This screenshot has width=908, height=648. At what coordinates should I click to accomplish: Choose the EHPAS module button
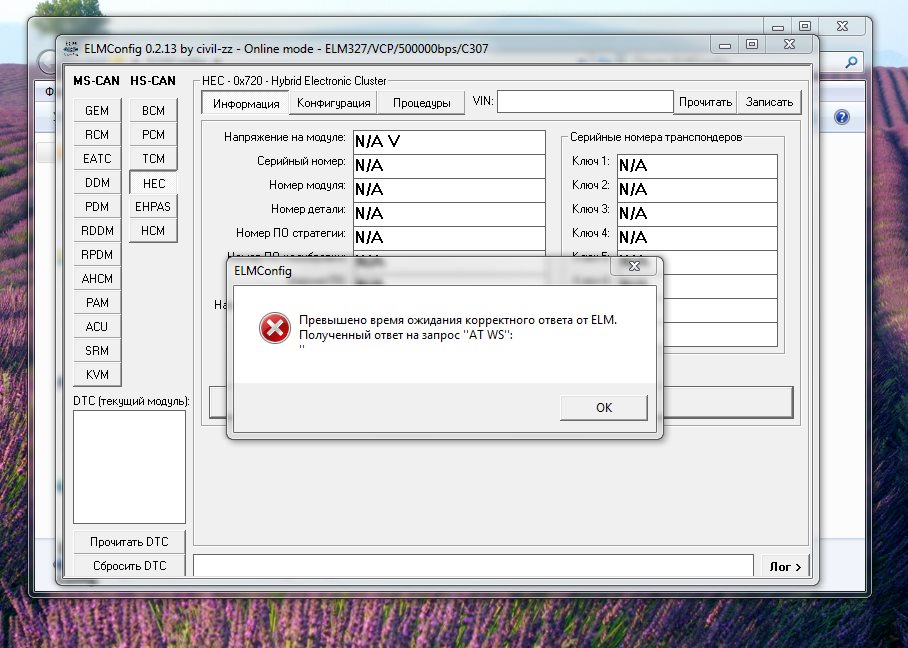point(153,206)
